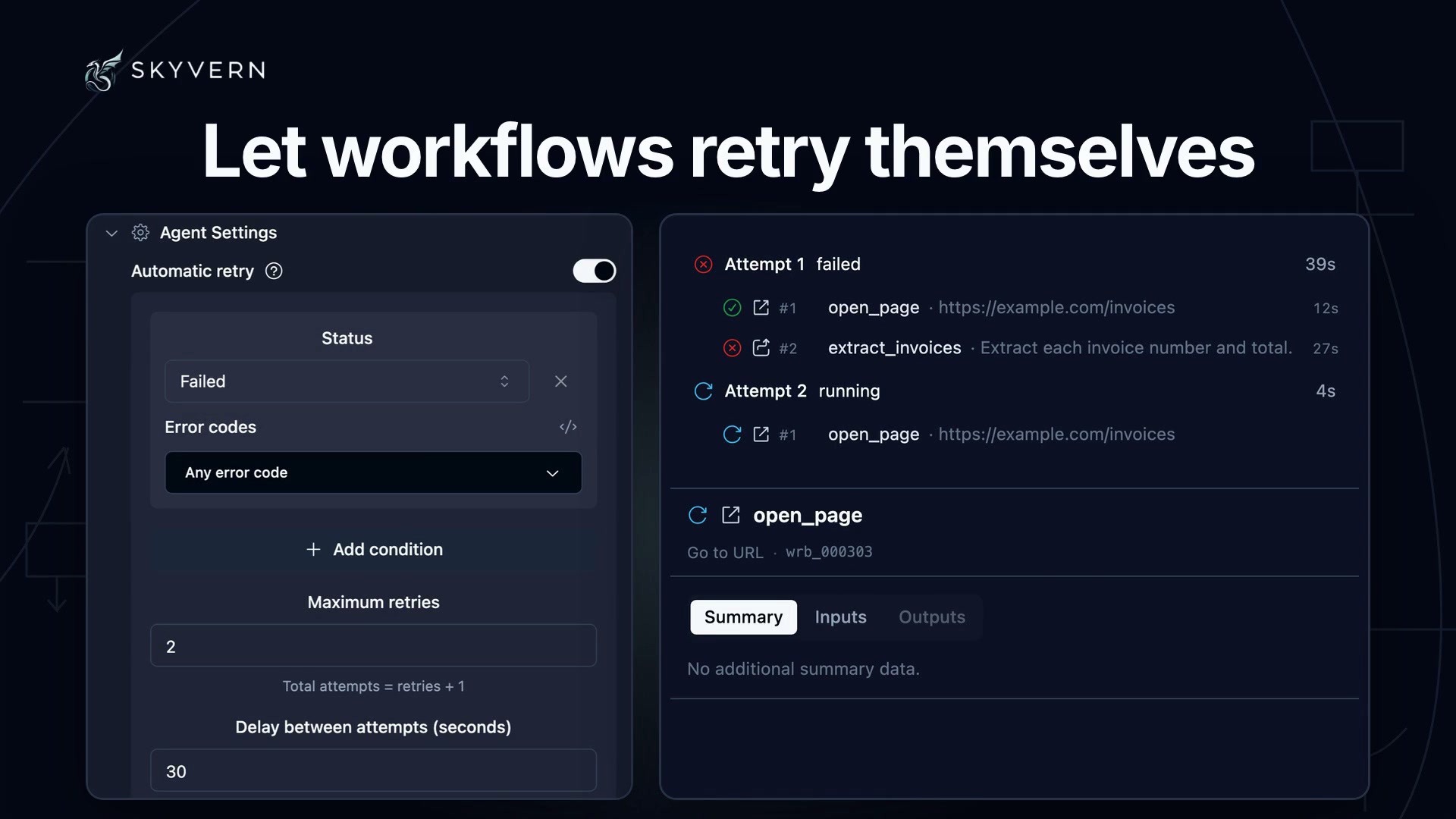This screenshot has width=1456, height=819.
Task: Click the Delay between attempts input field
Action: tap(373, 771)
